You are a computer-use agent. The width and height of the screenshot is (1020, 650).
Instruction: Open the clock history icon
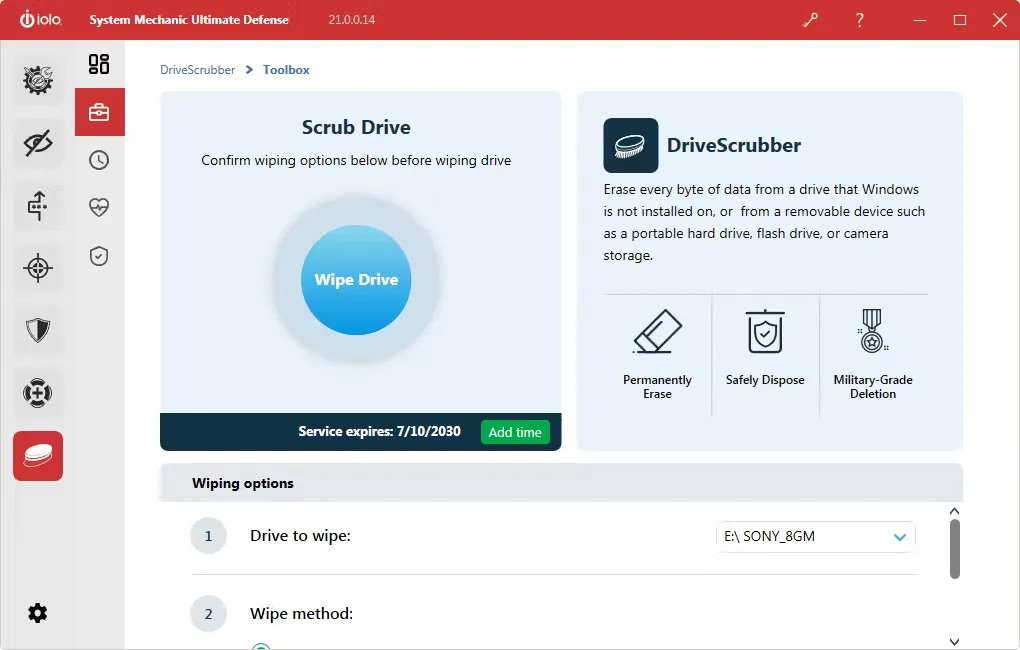coord(99,160)
